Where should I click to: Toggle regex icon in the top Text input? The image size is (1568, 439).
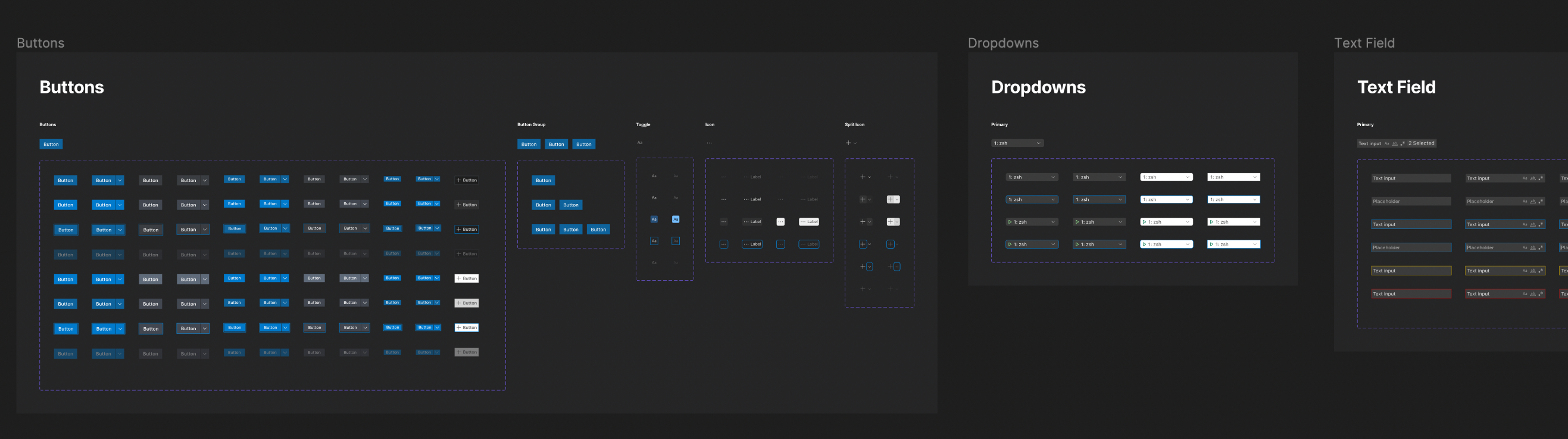1403,144
